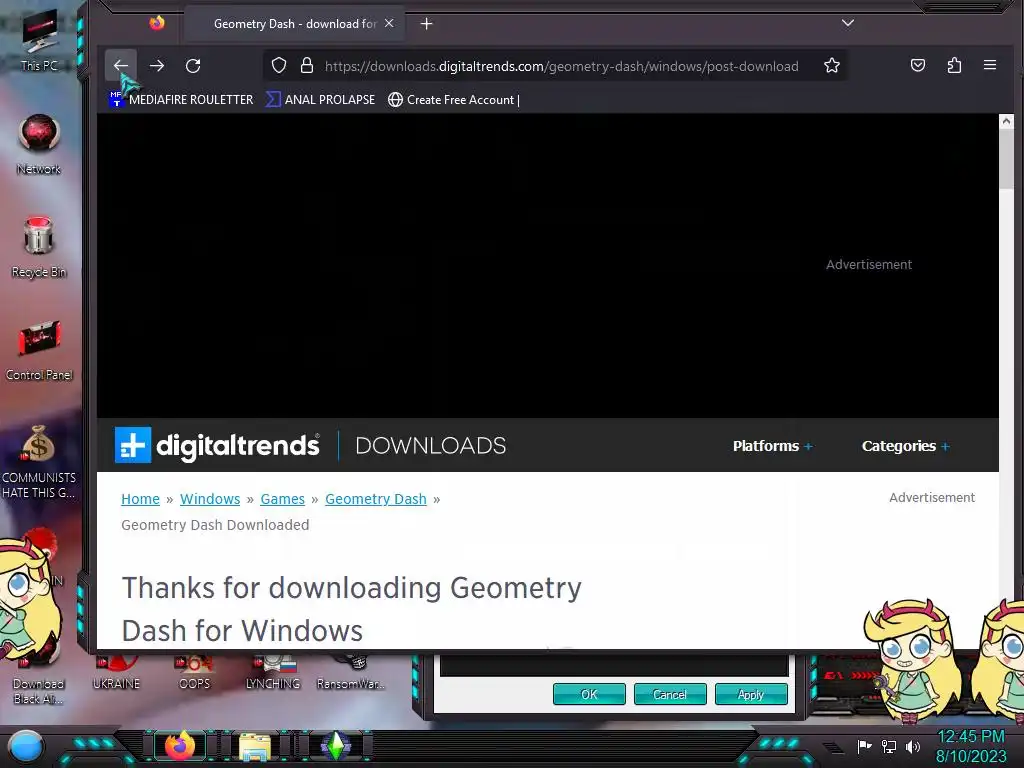The image size is (1024, 768).
Task: Open the tracking protection shield icon
Action: pyautogui.click(x=279, y=65)
